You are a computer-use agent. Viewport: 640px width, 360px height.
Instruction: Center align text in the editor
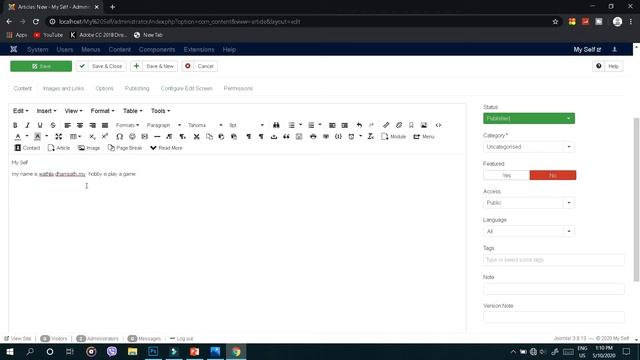[x=80, y=125]
